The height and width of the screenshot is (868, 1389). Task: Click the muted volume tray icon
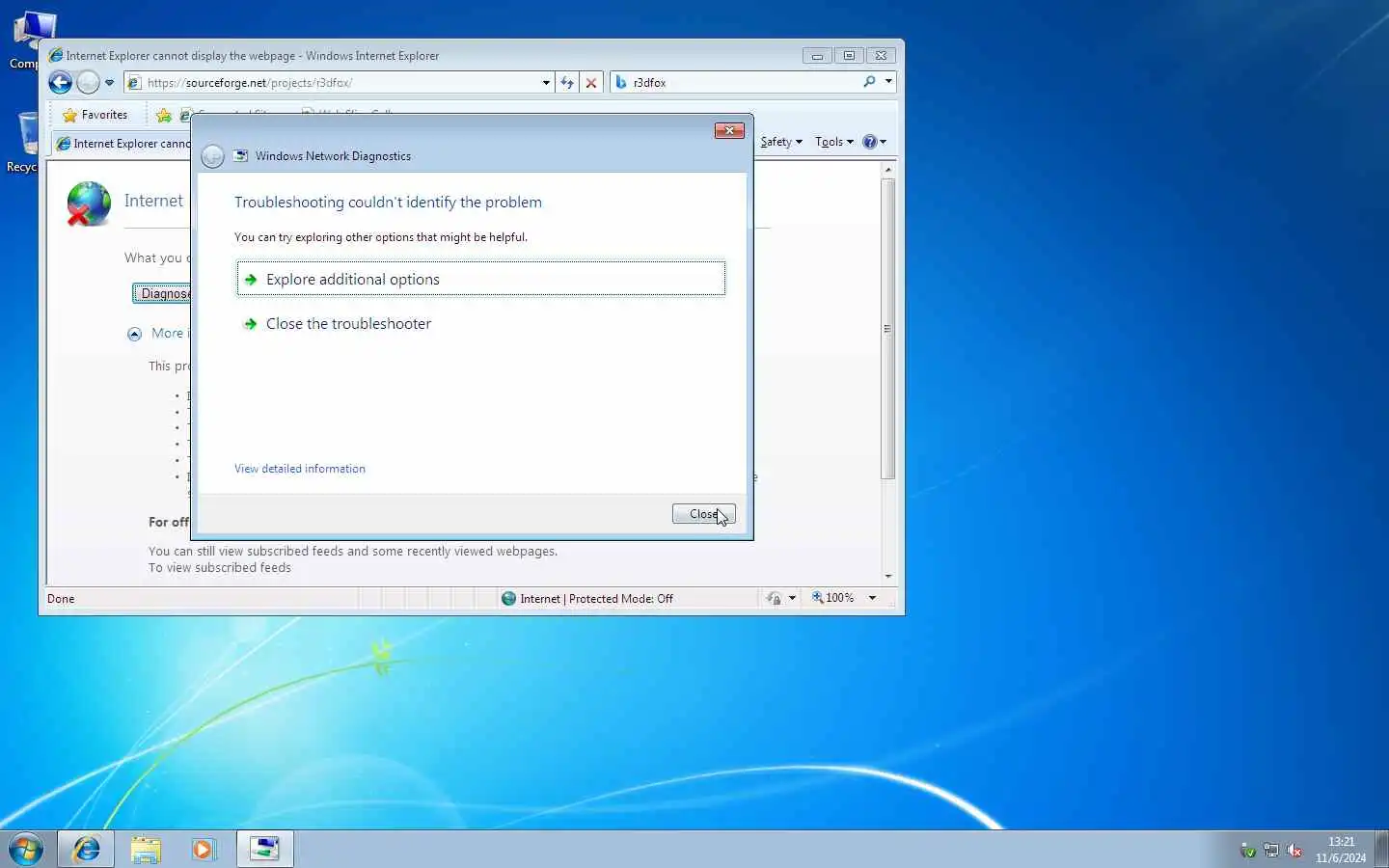[1294, 850]
